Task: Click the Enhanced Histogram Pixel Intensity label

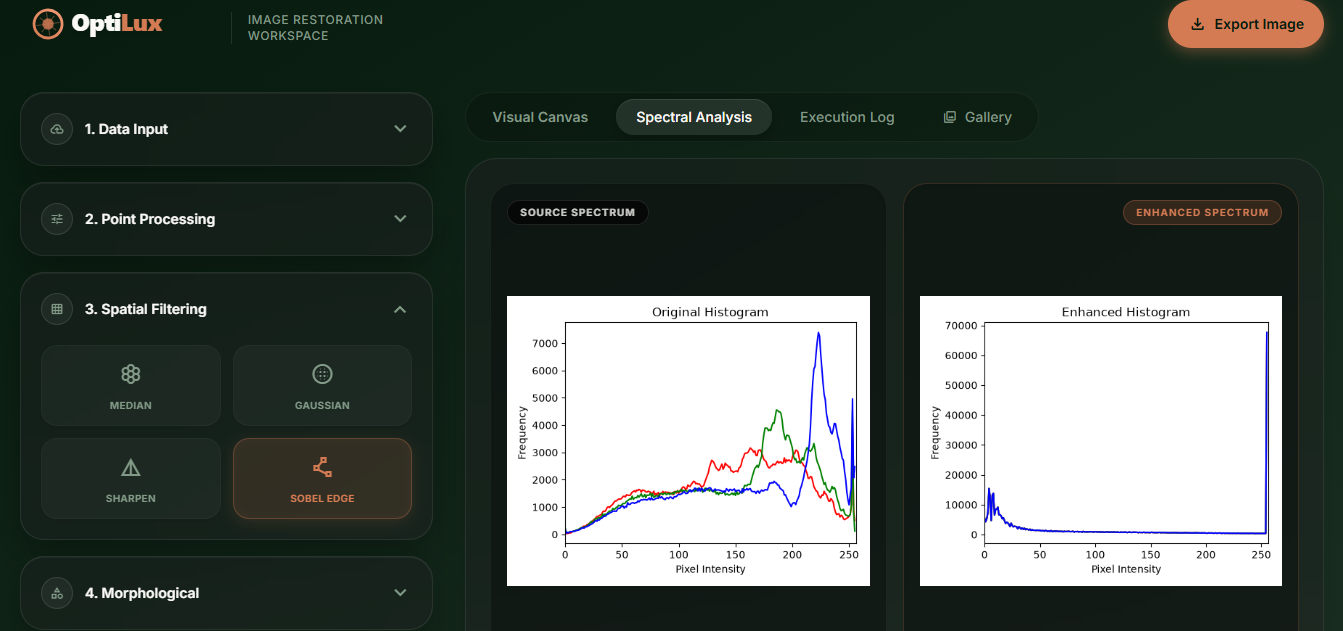Action: 1126,569
